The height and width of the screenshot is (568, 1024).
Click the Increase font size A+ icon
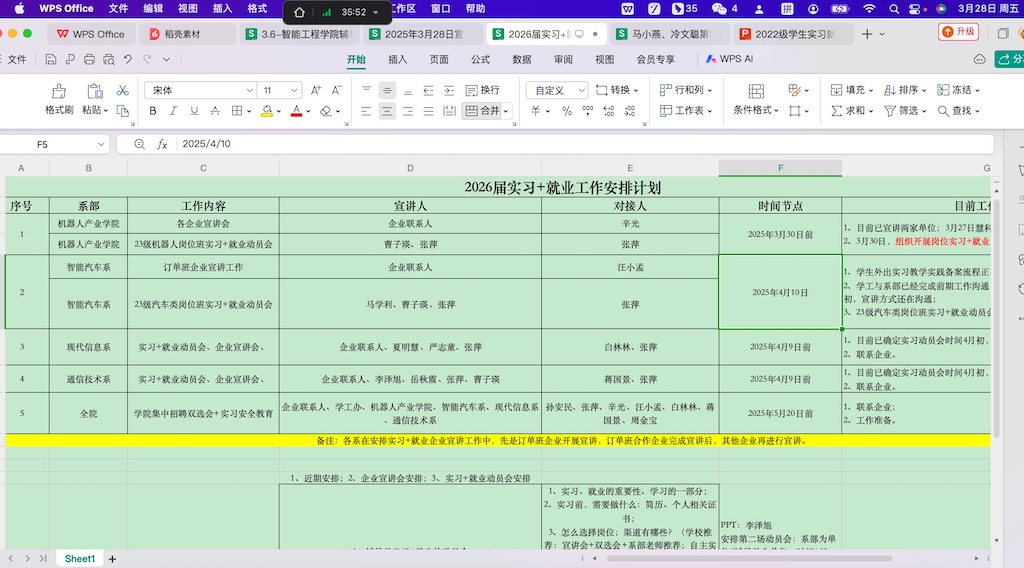(x=315, y=90)
